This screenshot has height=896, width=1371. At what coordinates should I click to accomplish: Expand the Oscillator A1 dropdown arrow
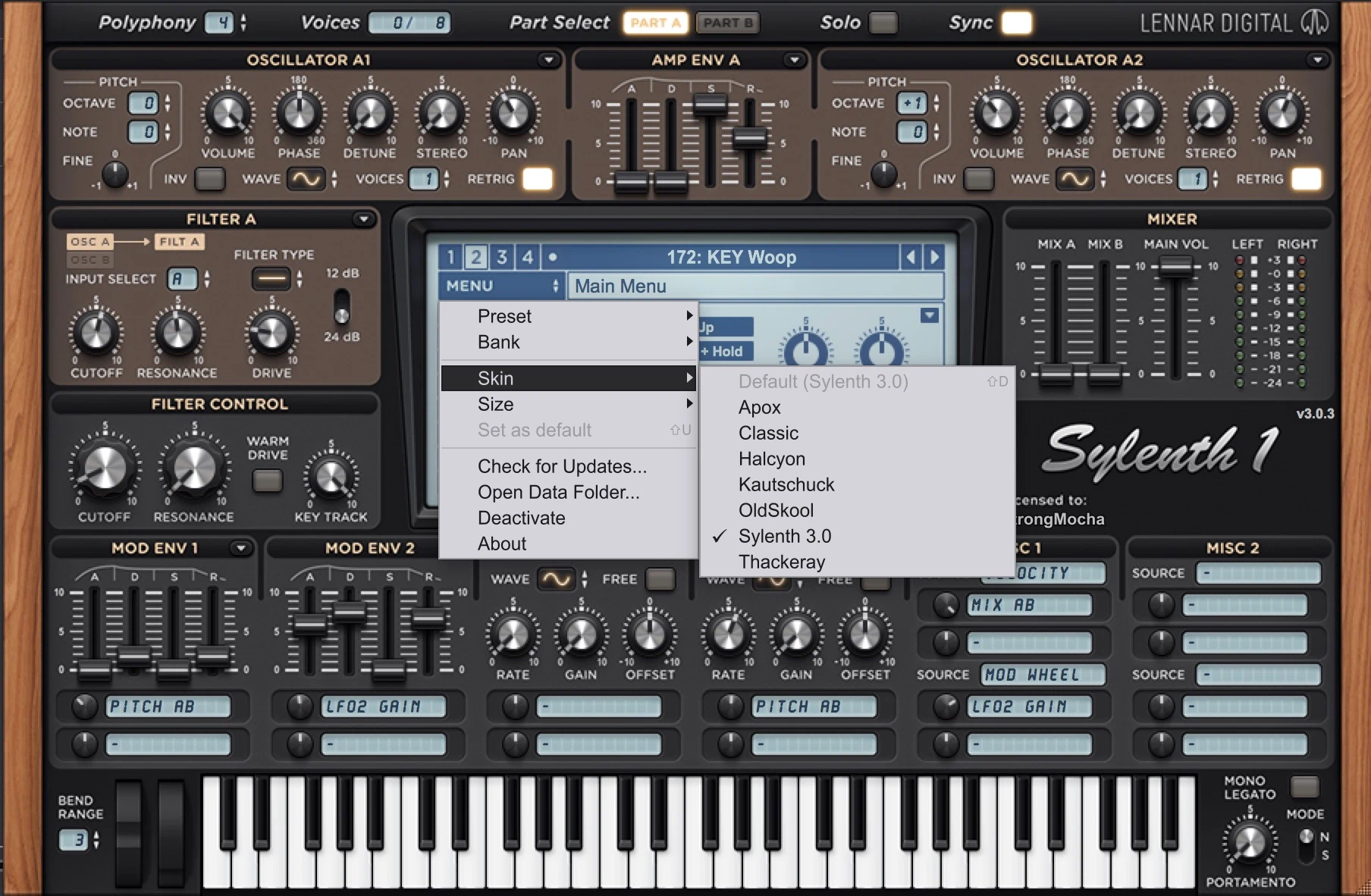(548, 60)
